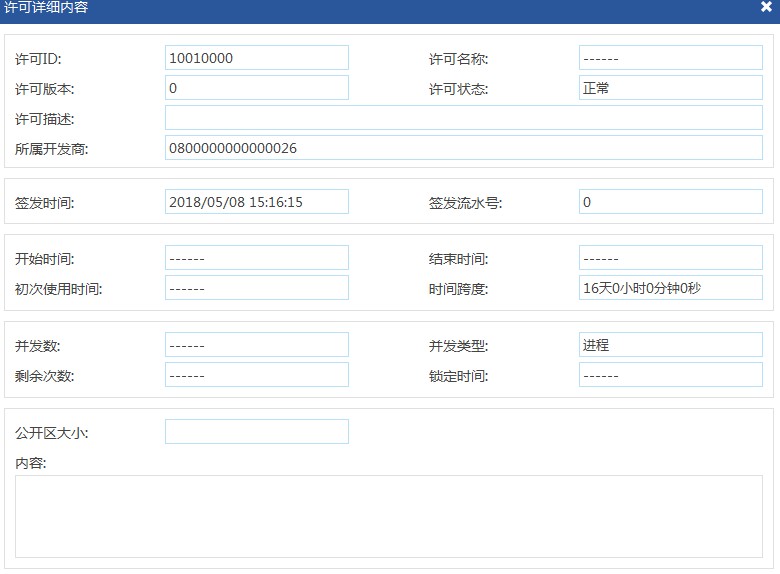Select the 签发时间 date field

coord(256,202)
